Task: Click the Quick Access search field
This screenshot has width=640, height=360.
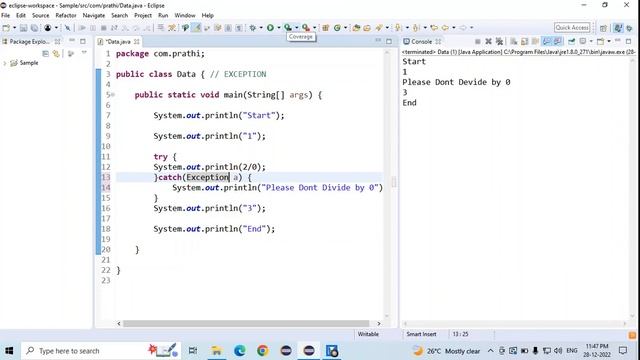Action: (x=572, y=28)
